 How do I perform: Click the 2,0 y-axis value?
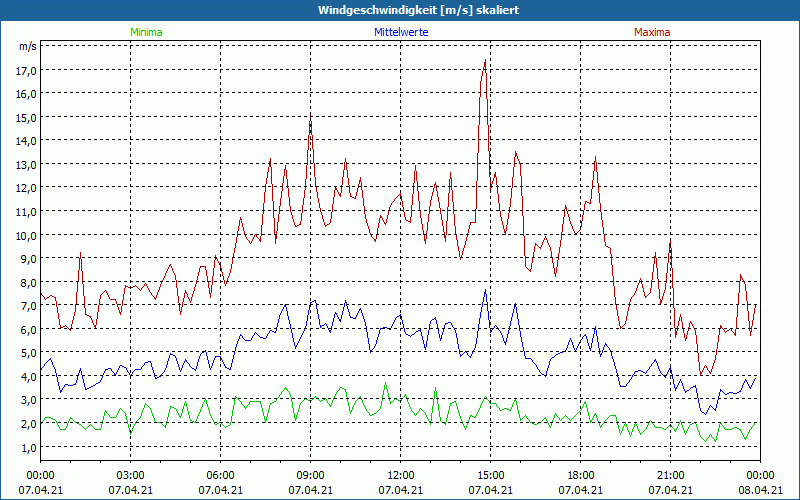tap(29, 424)
